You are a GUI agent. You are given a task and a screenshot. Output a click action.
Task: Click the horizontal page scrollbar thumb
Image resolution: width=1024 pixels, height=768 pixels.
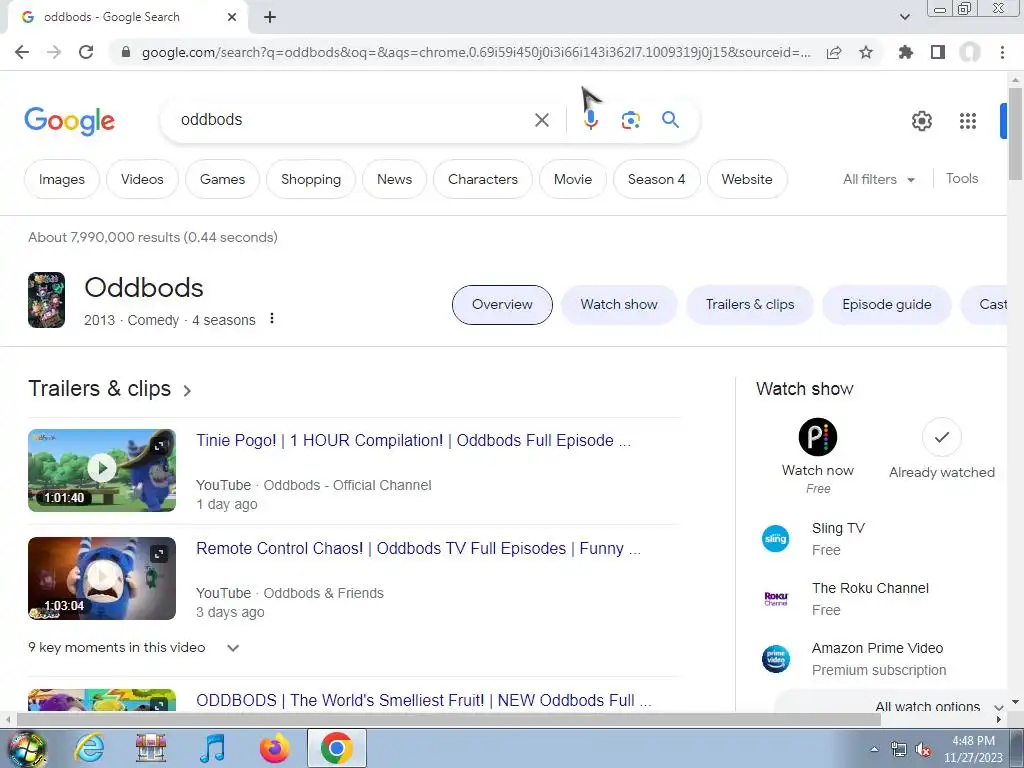449,720
